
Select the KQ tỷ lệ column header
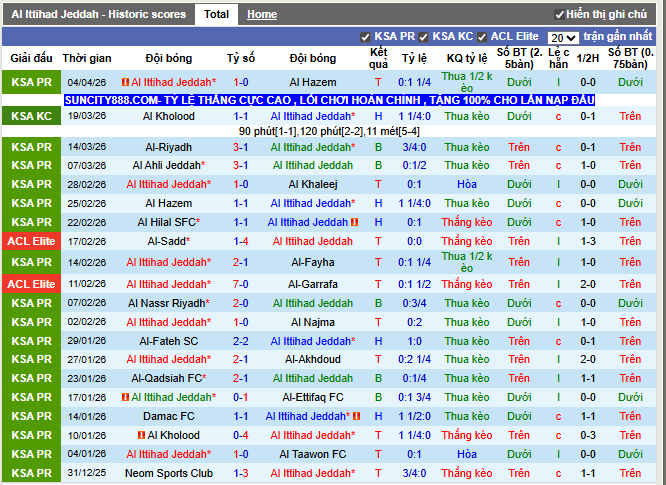point(467,58)
